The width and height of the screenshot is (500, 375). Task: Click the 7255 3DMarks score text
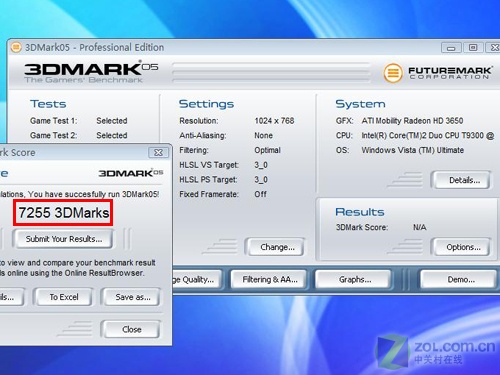click(63, 213)
